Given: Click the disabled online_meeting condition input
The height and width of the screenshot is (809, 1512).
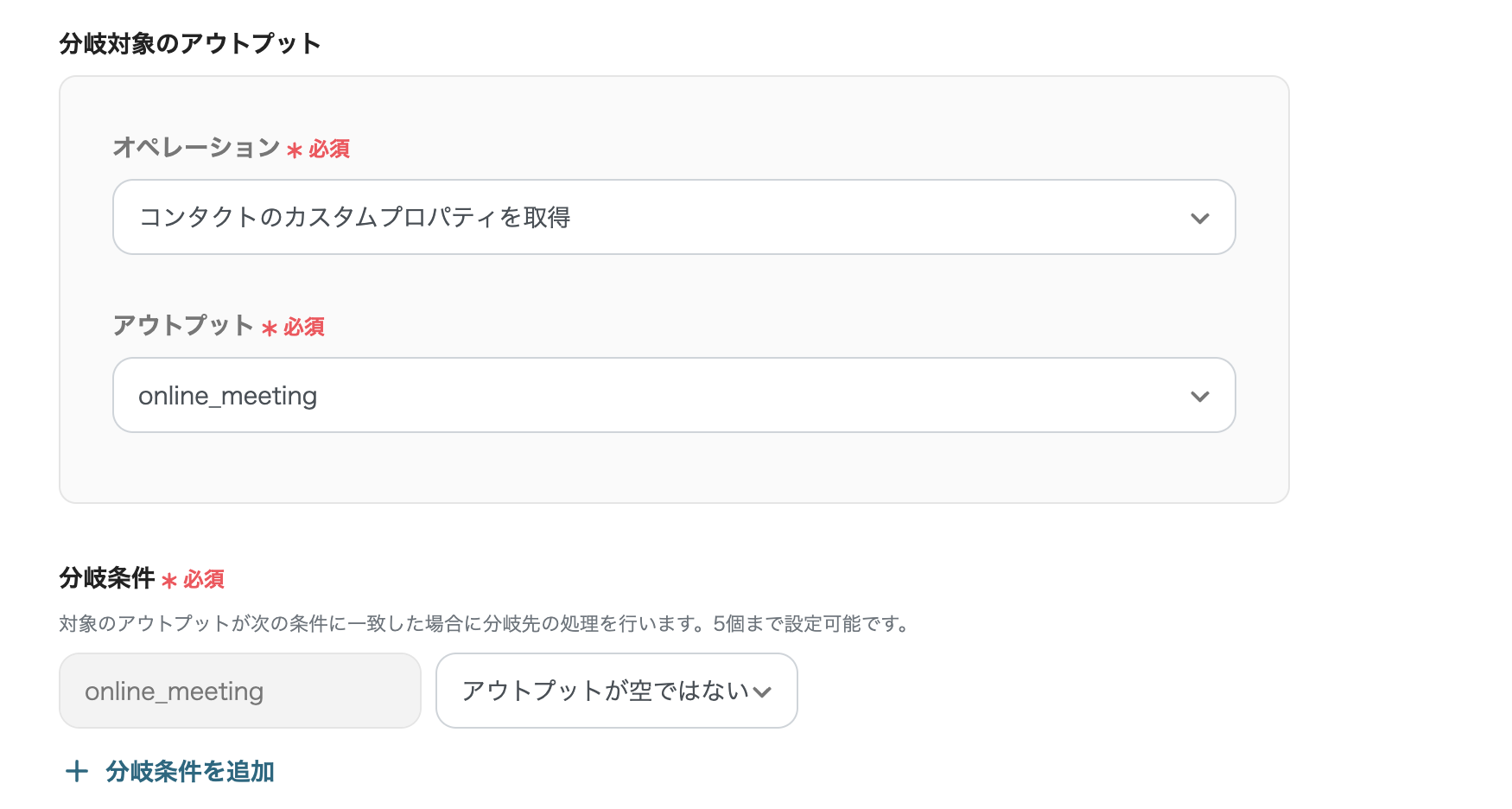Looking at the screenshot, I should click(239, 691).
